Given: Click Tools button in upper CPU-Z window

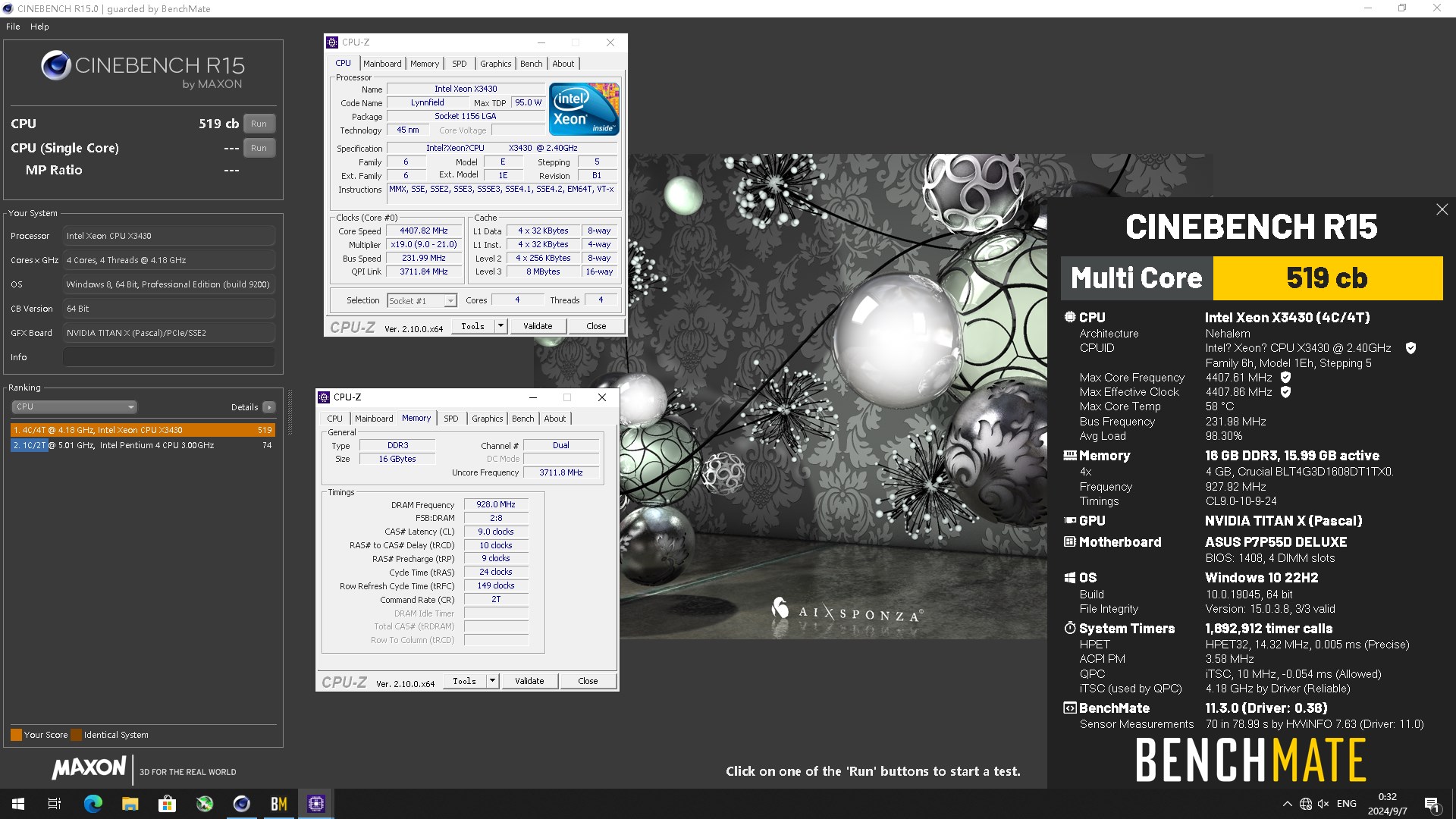Looking at the screenshot, I should (472, 326).
